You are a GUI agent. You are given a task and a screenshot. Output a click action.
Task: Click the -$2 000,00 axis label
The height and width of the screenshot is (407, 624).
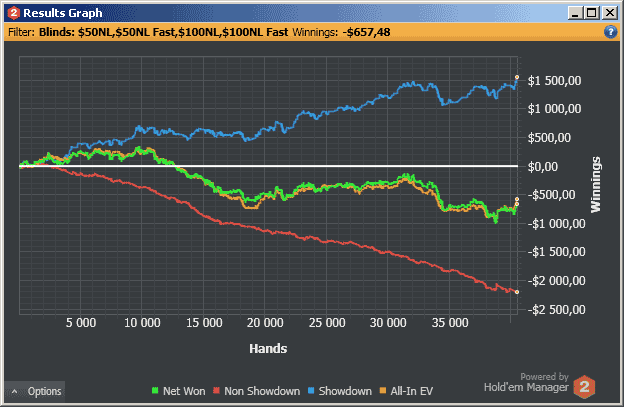556,281
